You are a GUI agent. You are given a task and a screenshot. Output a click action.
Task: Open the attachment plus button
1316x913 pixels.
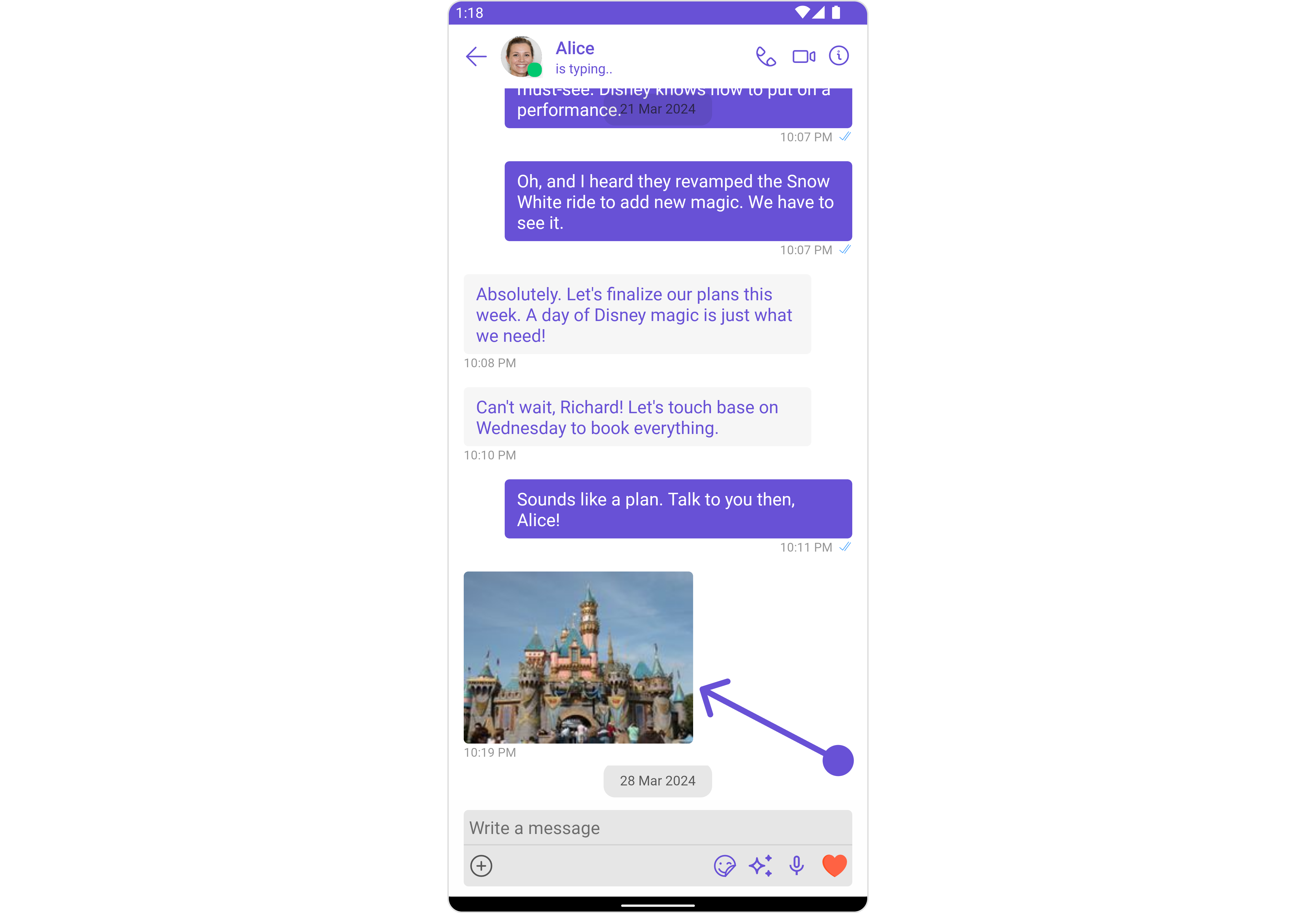481,866
